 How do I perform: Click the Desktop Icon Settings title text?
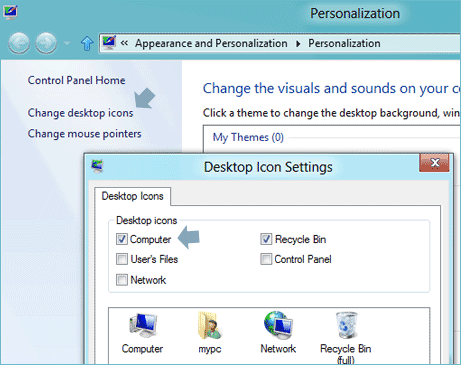coord(268,167)
